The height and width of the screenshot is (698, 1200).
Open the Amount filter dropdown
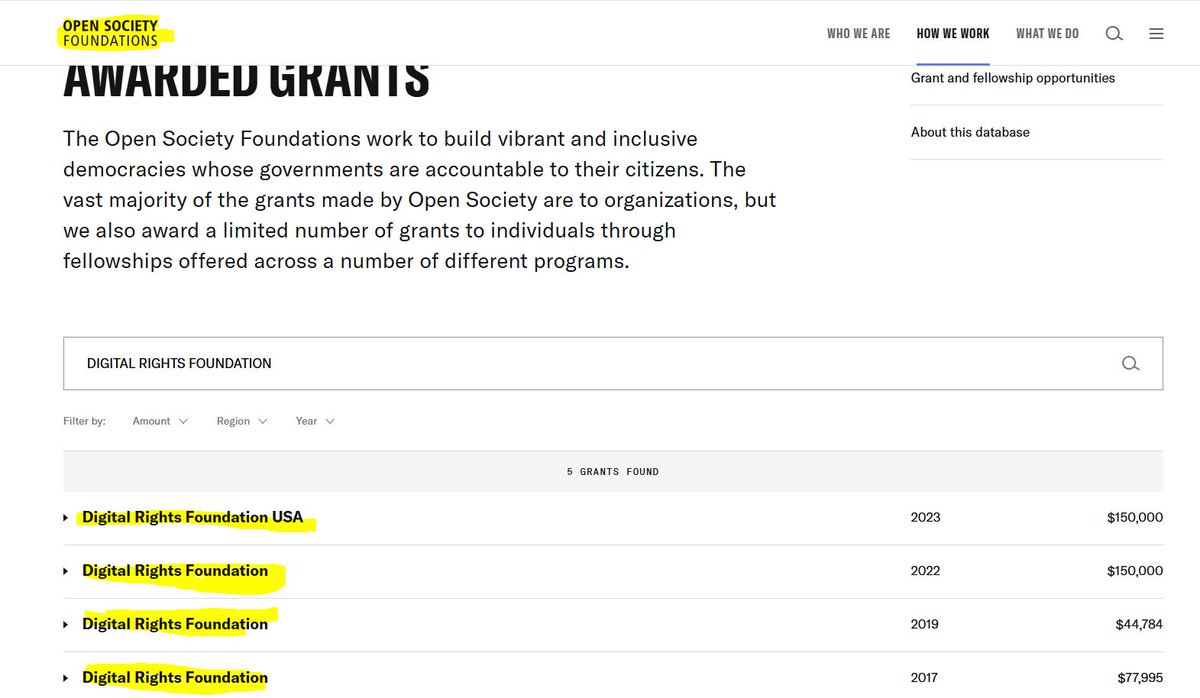pyautogui.click(x=160, y=421)
